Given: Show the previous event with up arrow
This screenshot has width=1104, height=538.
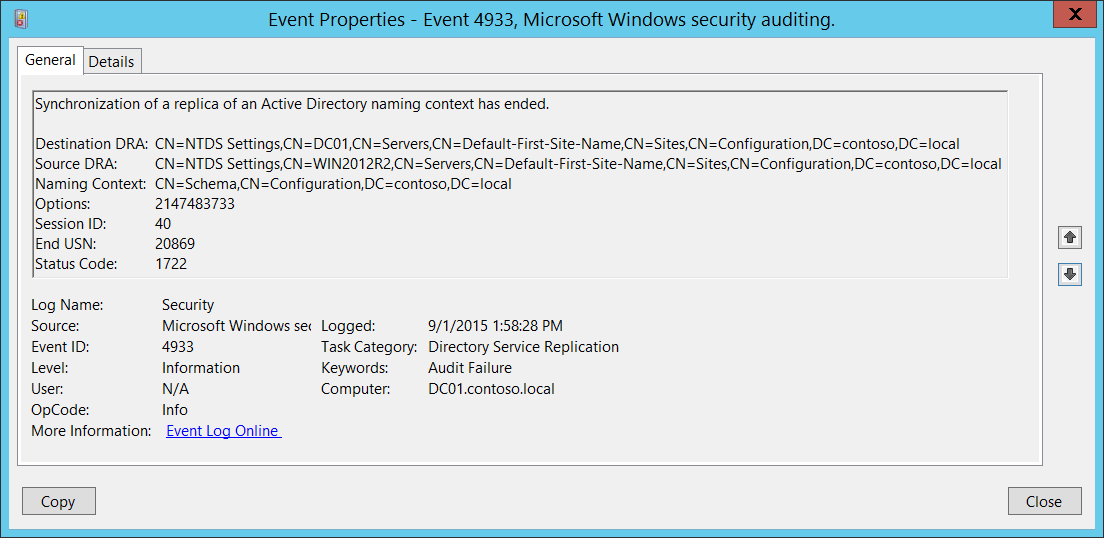Looking at the screenshot, I should (1070, 237).
